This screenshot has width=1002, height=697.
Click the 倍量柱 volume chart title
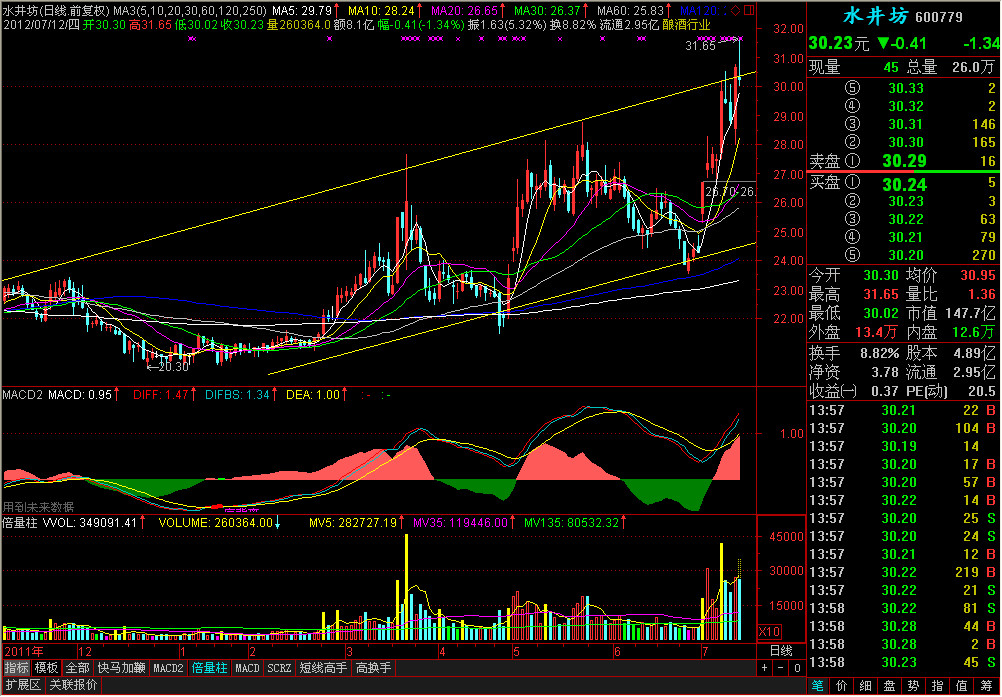pyautogui.click(x=20, y=523)
